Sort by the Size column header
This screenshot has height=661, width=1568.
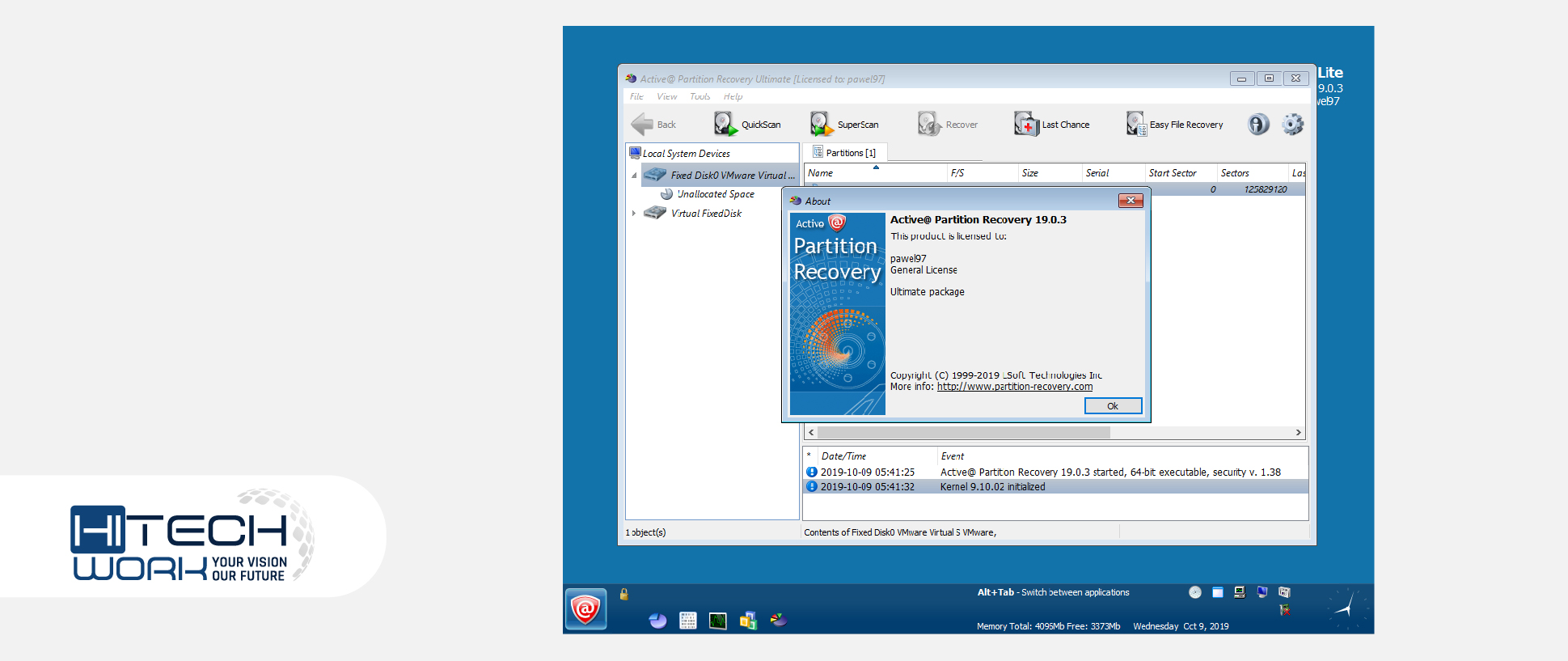(1050, 173)
